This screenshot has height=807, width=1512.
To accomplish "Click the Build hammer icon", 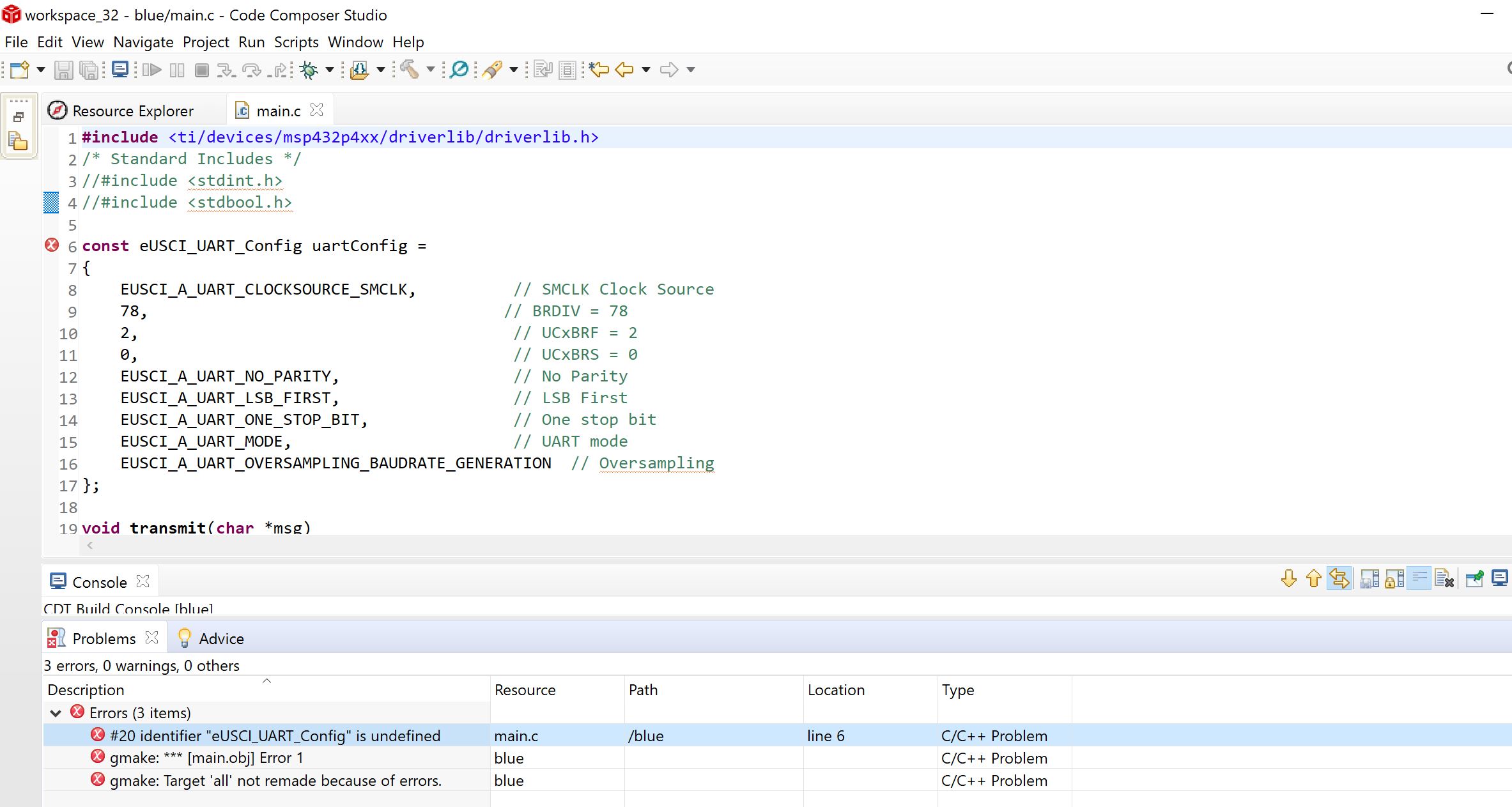I will point(410,70).
